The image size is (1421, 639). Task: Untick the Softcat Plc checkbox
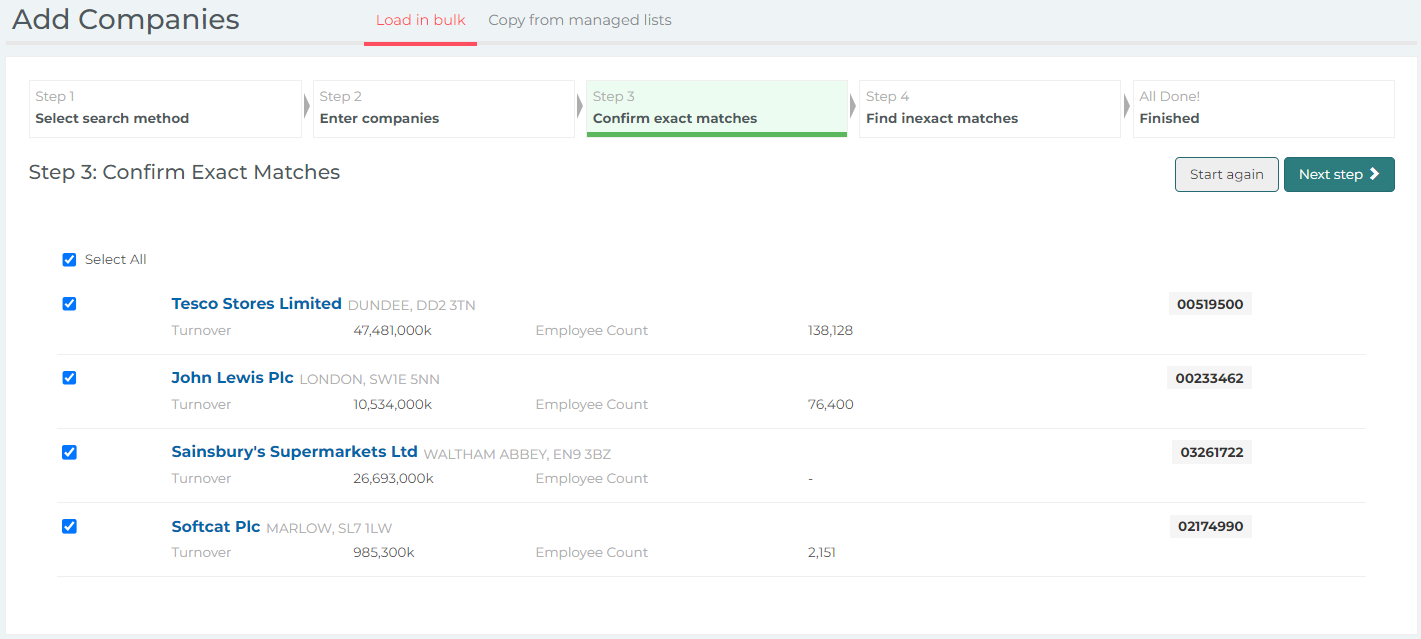click(x=69, y=526)
